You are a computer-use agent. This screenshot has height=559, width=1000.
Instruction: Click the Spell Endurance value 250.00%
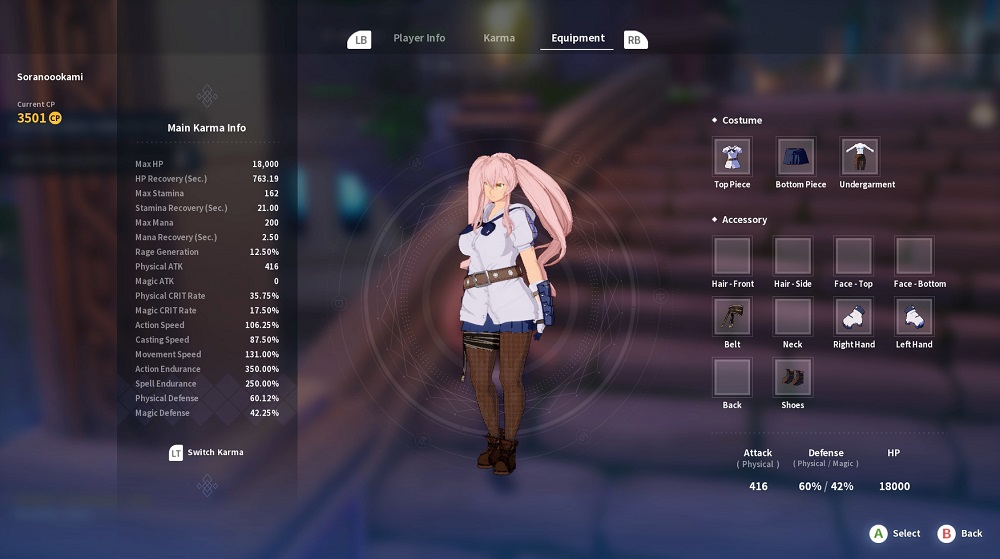(262, 384)
